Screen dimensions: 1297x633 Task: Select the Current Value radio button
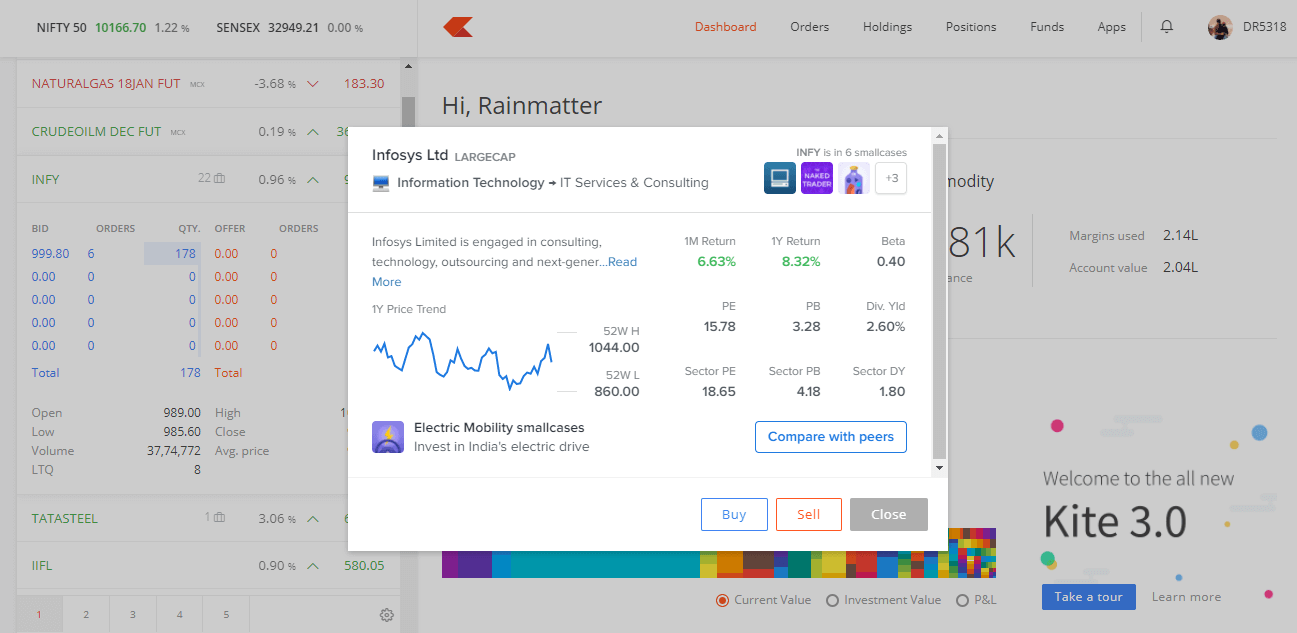(x=722, y=600)
